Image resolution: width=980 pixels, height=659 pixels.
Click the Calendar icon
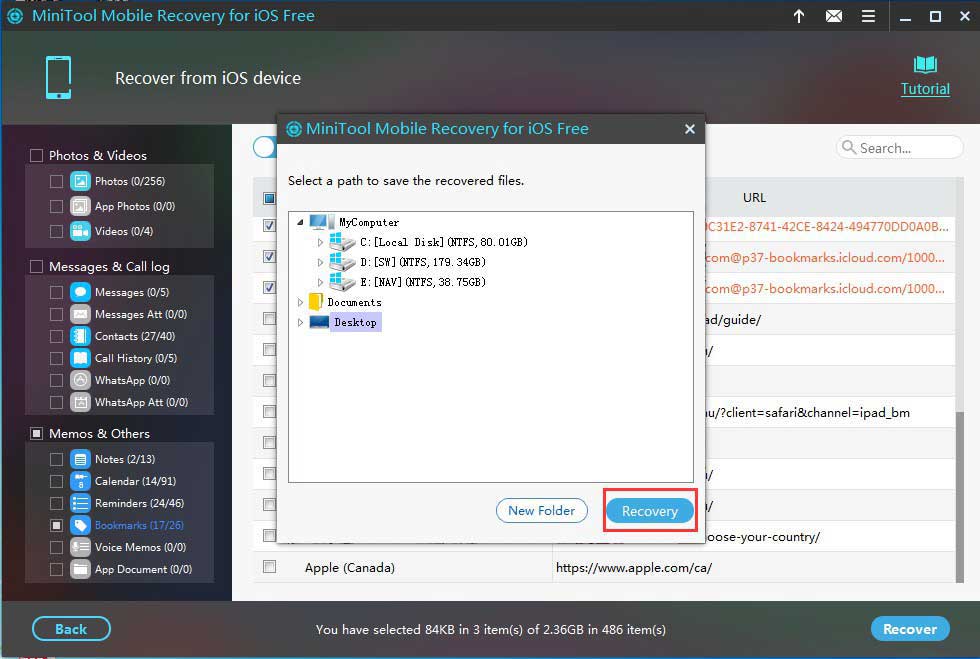point(81,481)
